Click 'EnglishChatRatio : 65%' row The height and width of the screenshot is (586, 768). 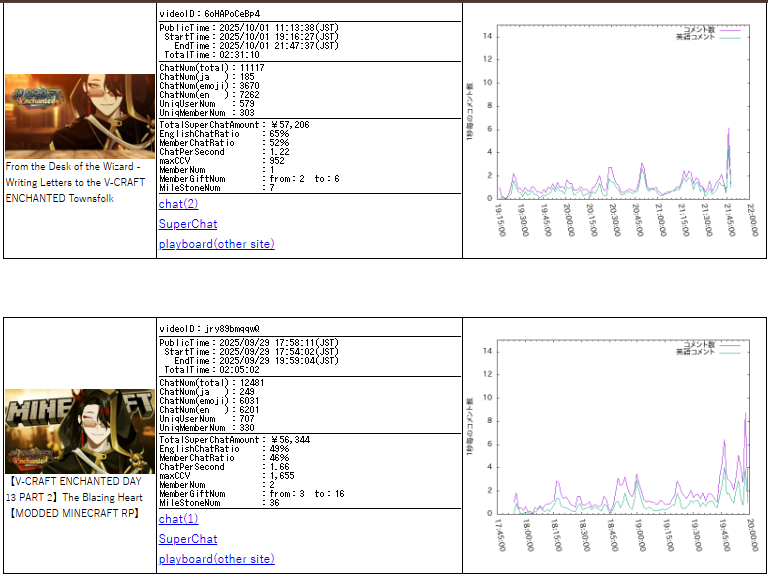(224, 134)
